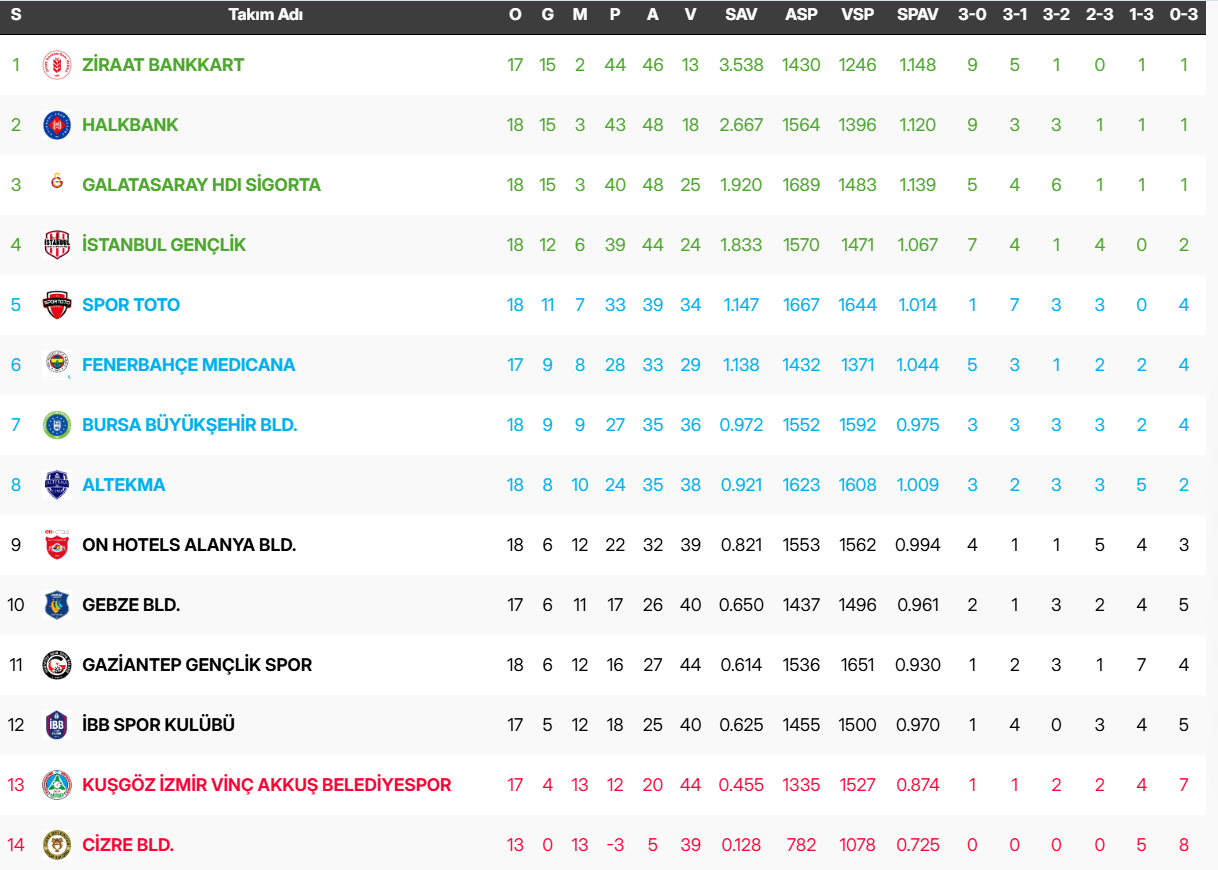This screenshot has width=1218, height=870.
Task: Click the 0-3 column header
Action: click(1184, 15)
